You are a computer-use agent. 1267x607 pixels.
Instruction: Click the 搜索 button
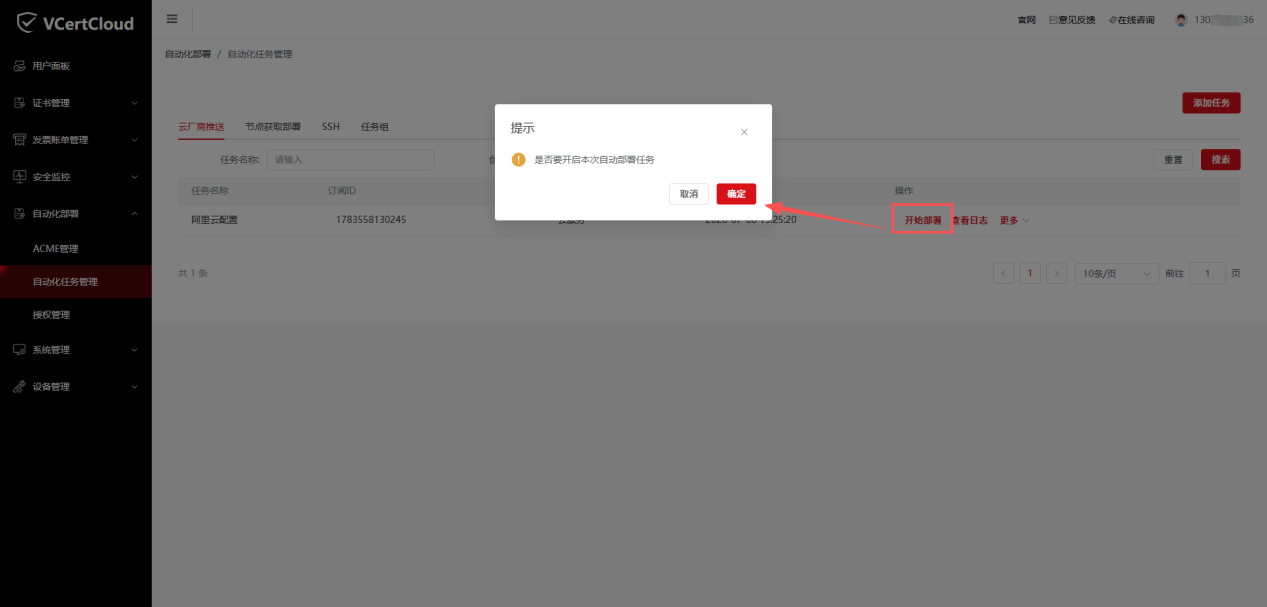coord(1221,160)
